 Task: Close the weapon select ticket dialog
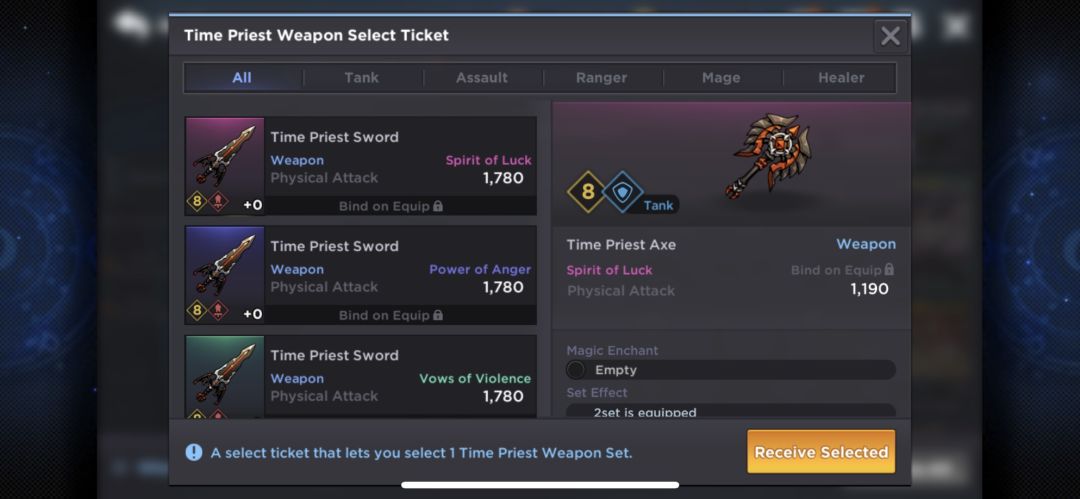[891, 36]
